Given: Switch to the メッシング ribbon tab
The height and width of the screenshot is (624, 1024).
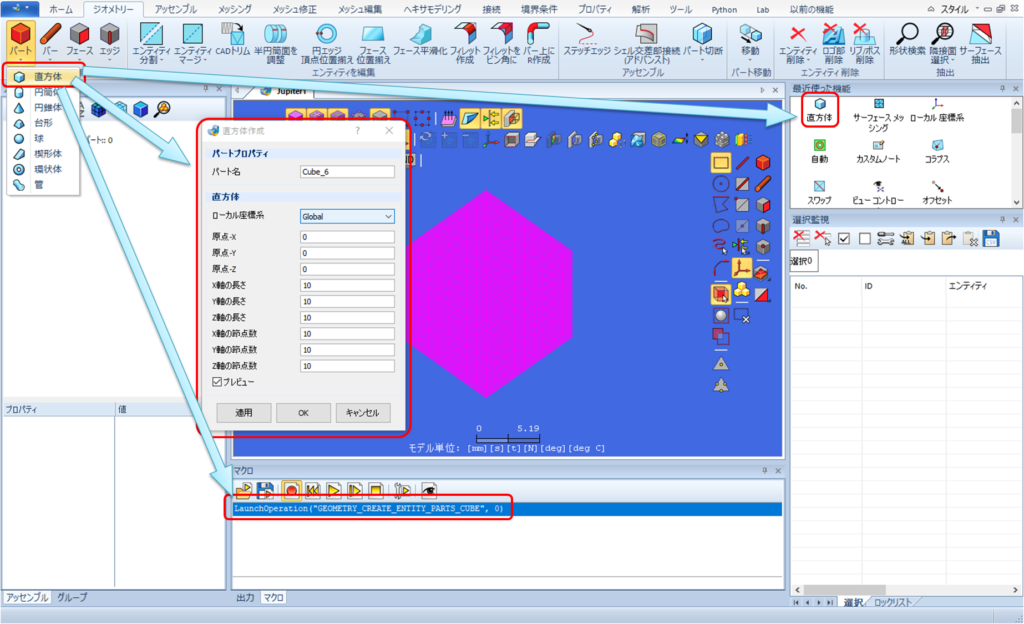Looking at the screenshot, I should coord(234,9).
